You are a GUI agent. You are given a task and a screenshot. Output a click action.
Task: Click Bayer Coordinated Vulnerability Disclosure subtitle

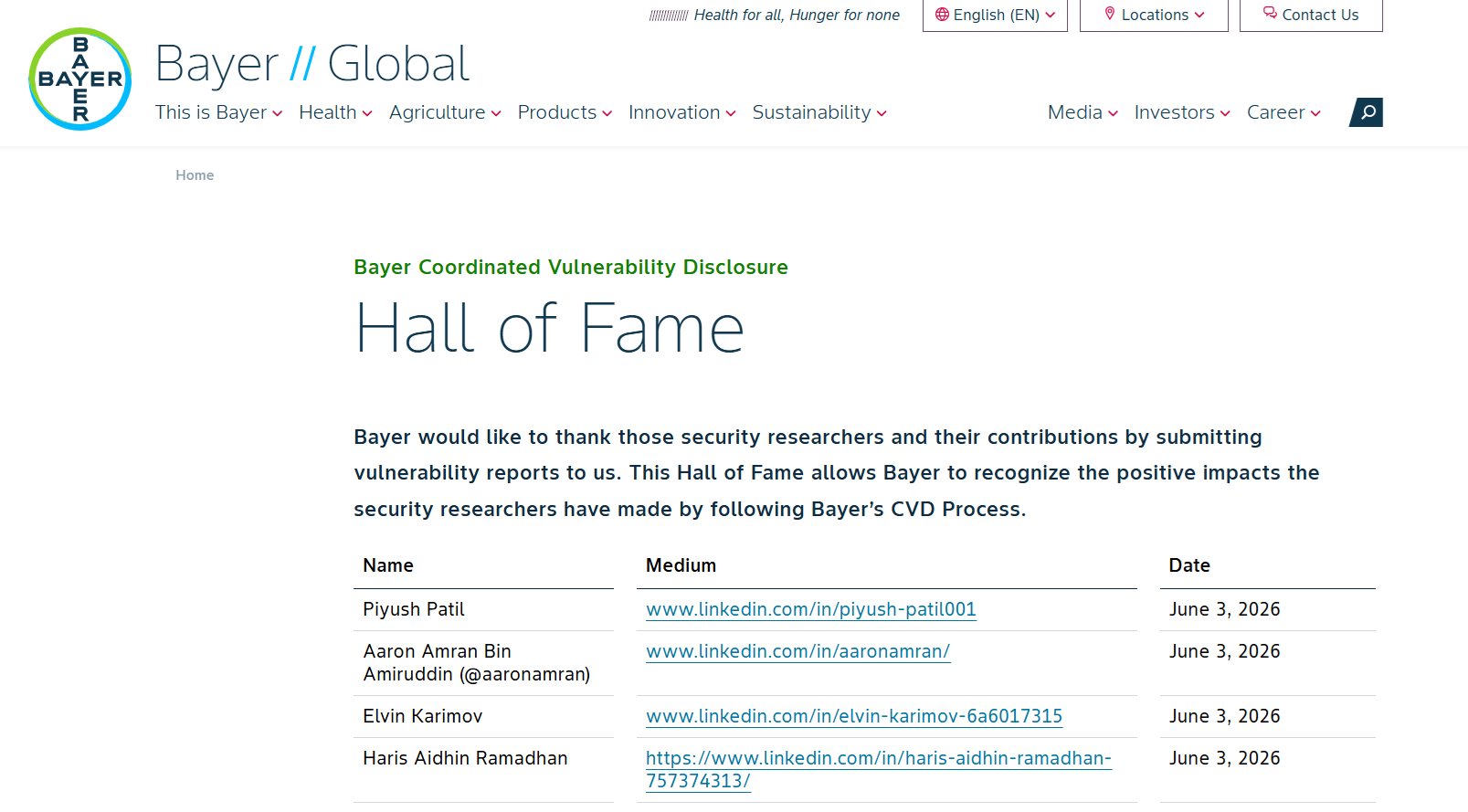pyautogui.click(x=571, y=267)
